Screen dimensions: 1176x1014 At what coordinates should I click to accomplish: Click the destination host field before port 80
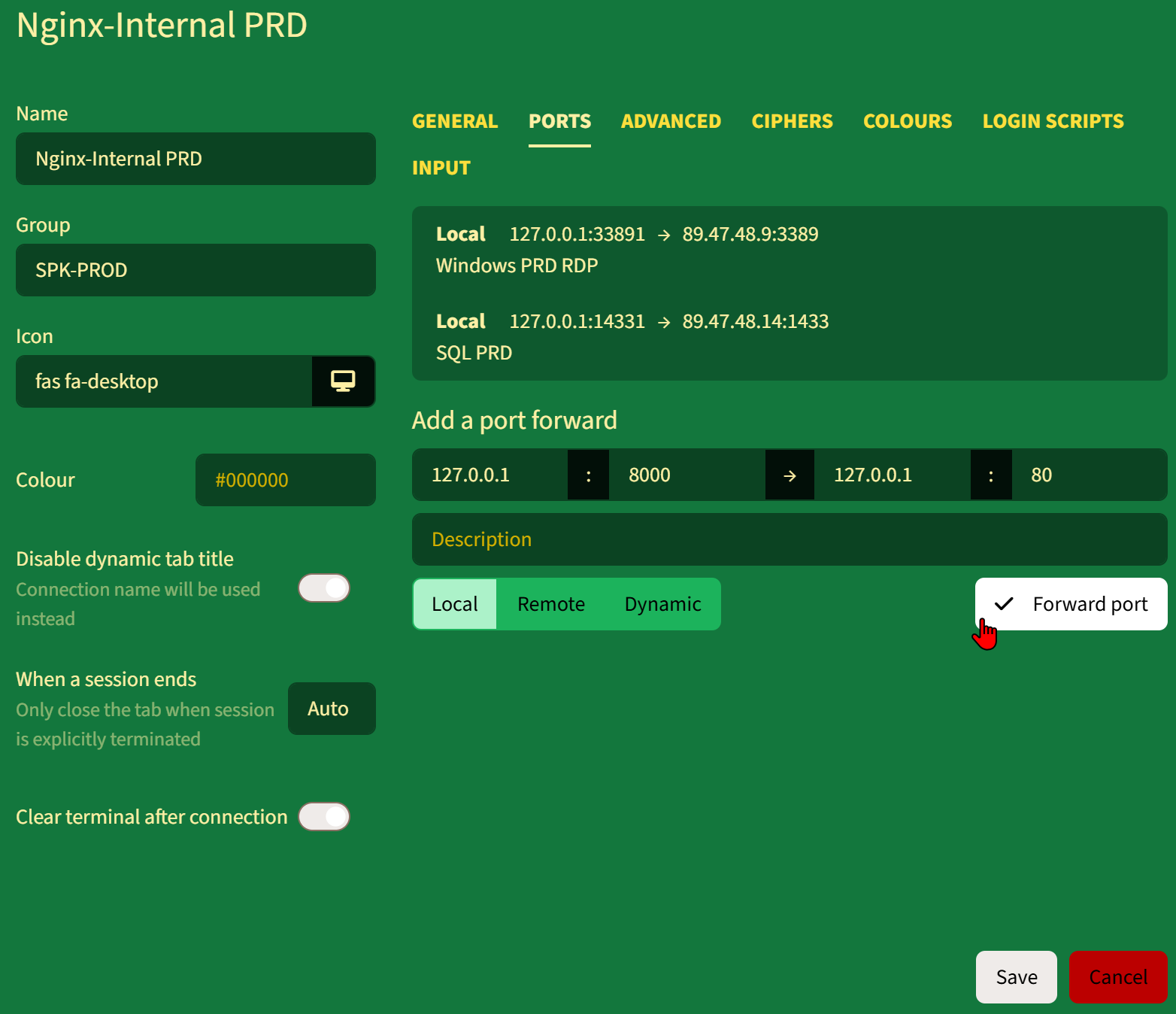tap(893, 475)
